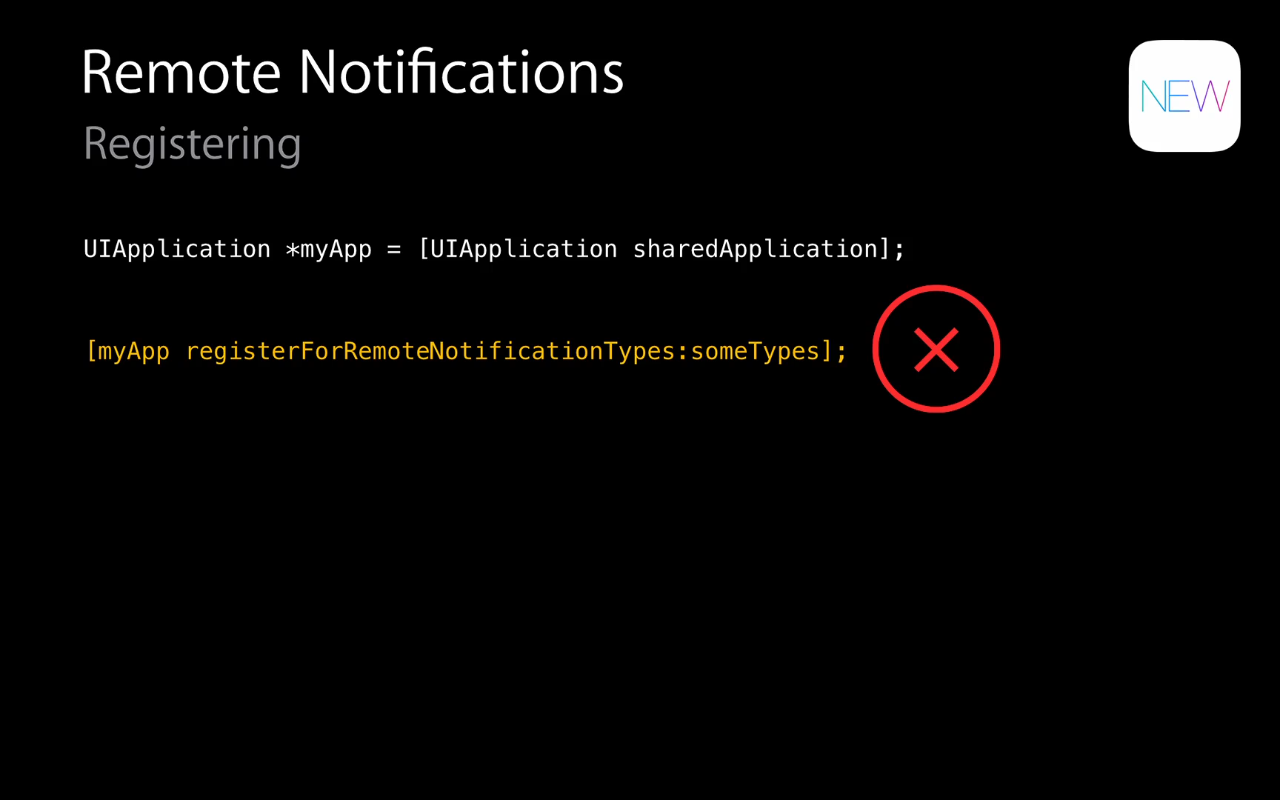
Task: Click the asterisk before myApp
Action: point(293,250)
